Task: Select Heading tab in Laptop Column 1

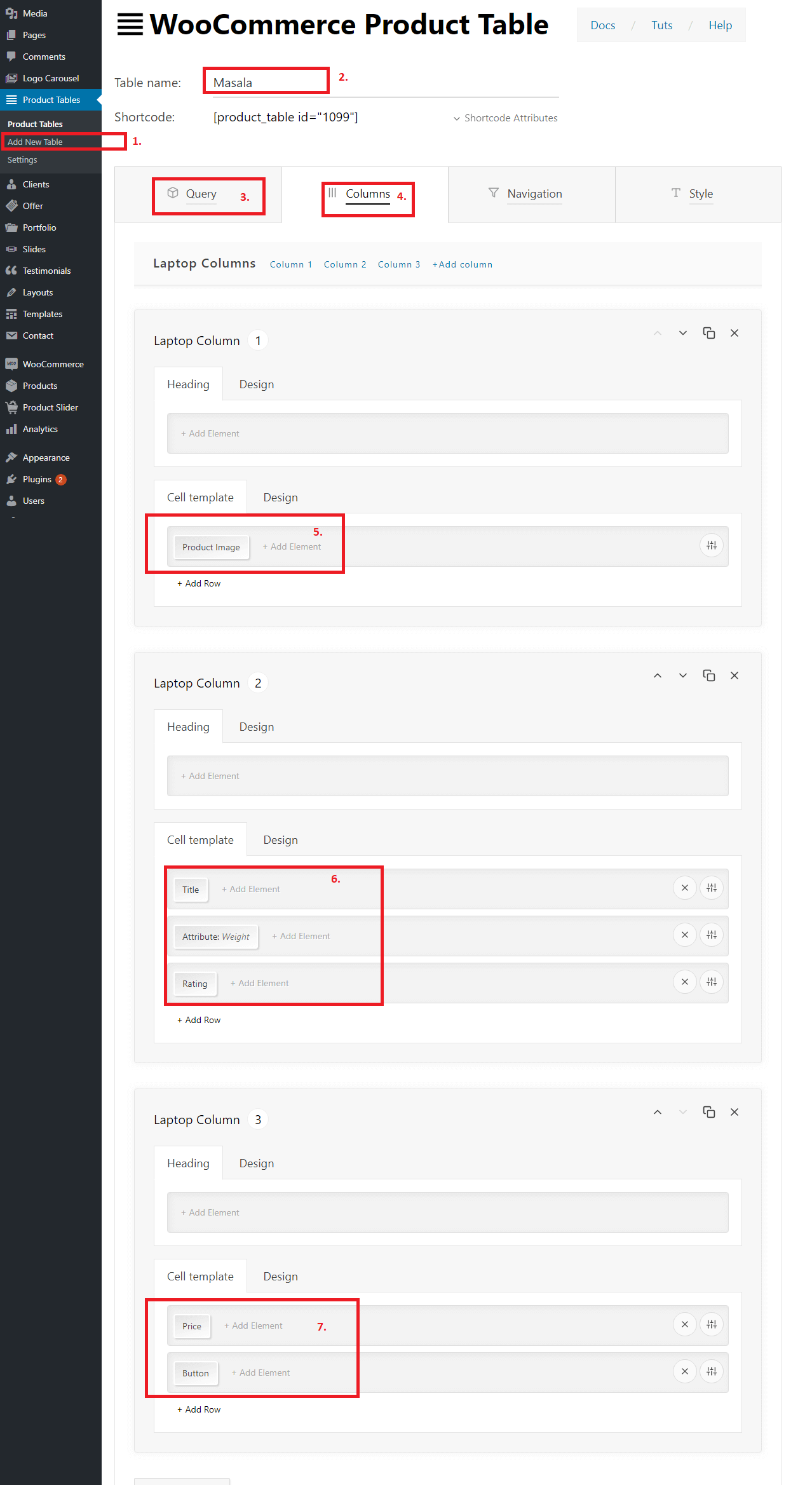Action: pos(188,384)
